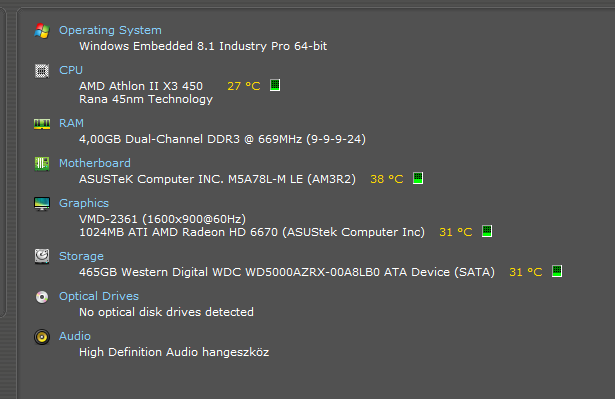Click the Radeon HD 6670 temperature status icon
This screenshot has height=399, width=615.
coord(487,231)
